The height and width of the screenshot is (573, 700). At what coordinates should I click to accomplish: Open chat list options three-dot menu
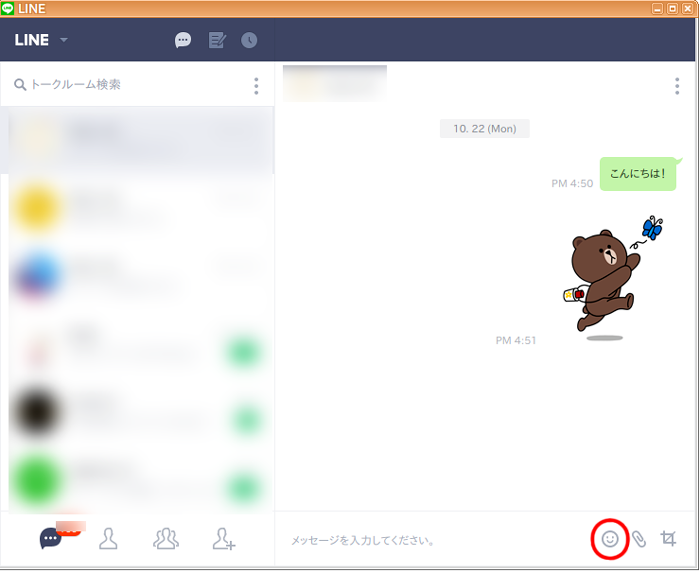click(x=256, y=86)
